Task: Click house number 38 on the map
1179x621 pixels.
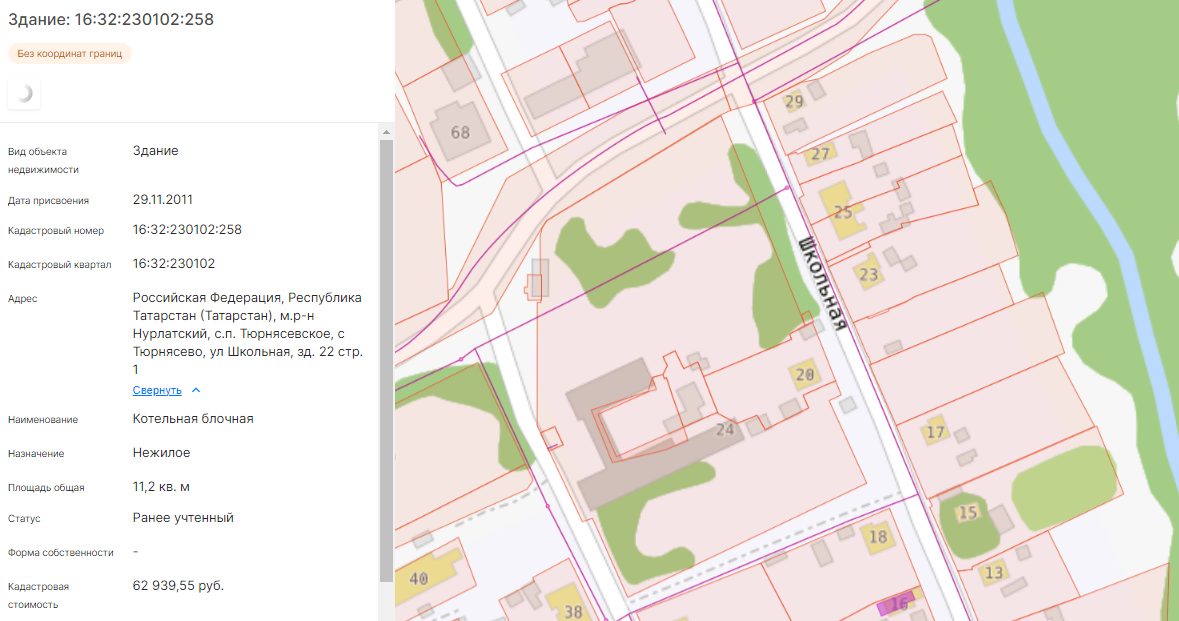Action: [573, 611]
